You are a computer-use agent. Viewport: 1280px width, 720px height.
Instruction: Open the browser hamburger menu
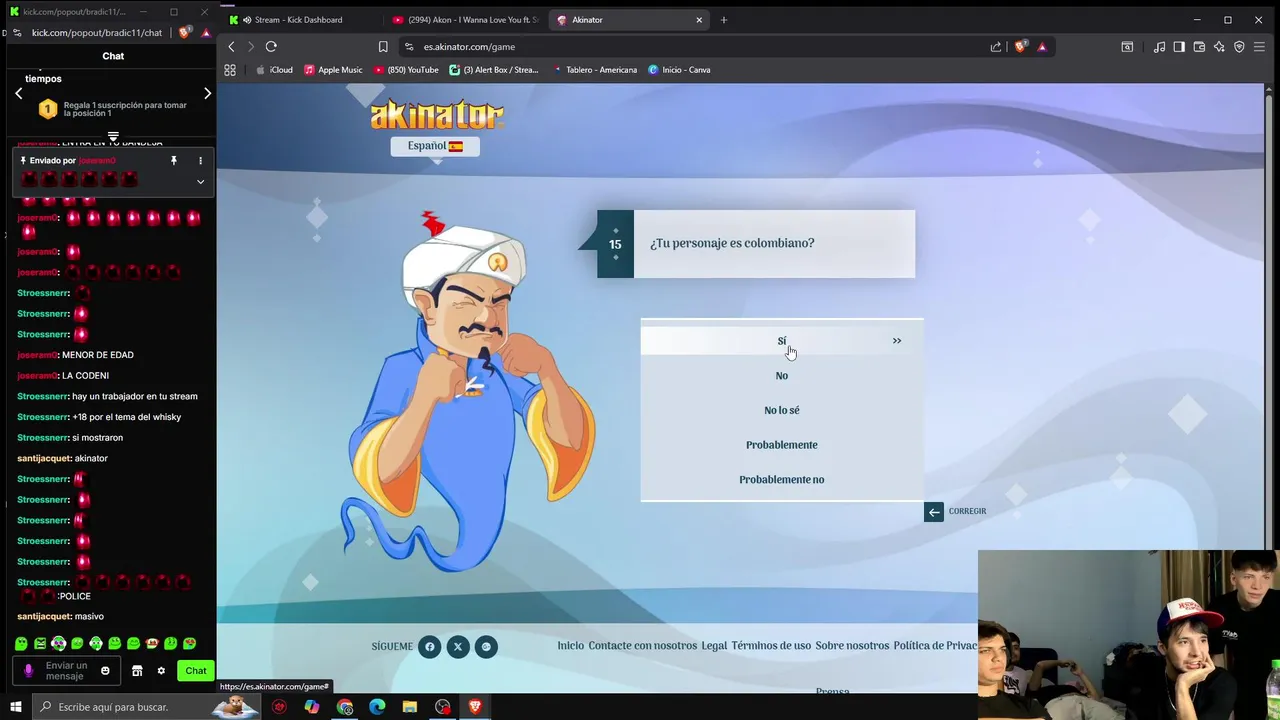point(1259,47)
